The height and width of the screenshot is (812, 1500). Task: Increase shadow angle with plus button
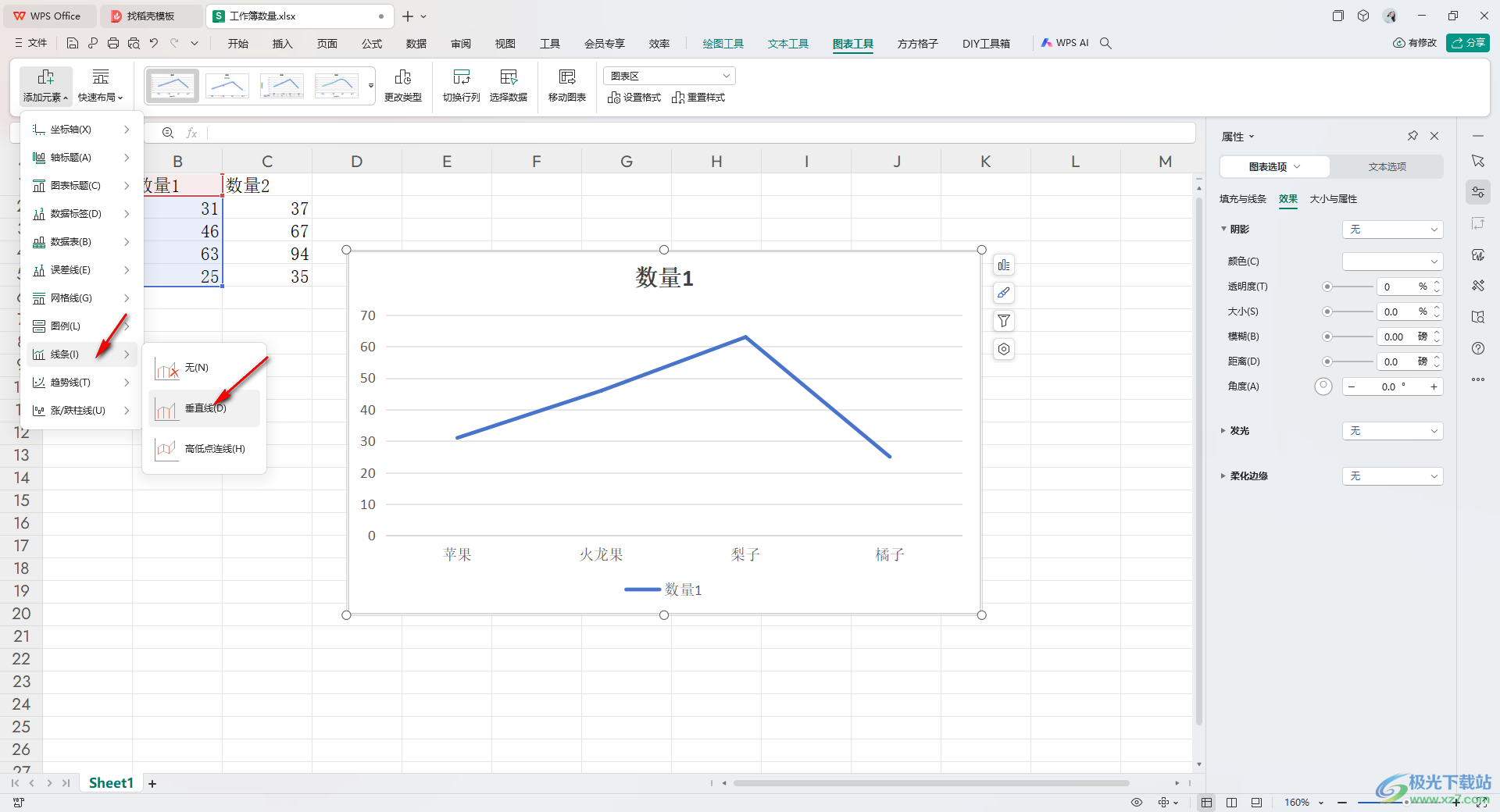point(1434,387)
